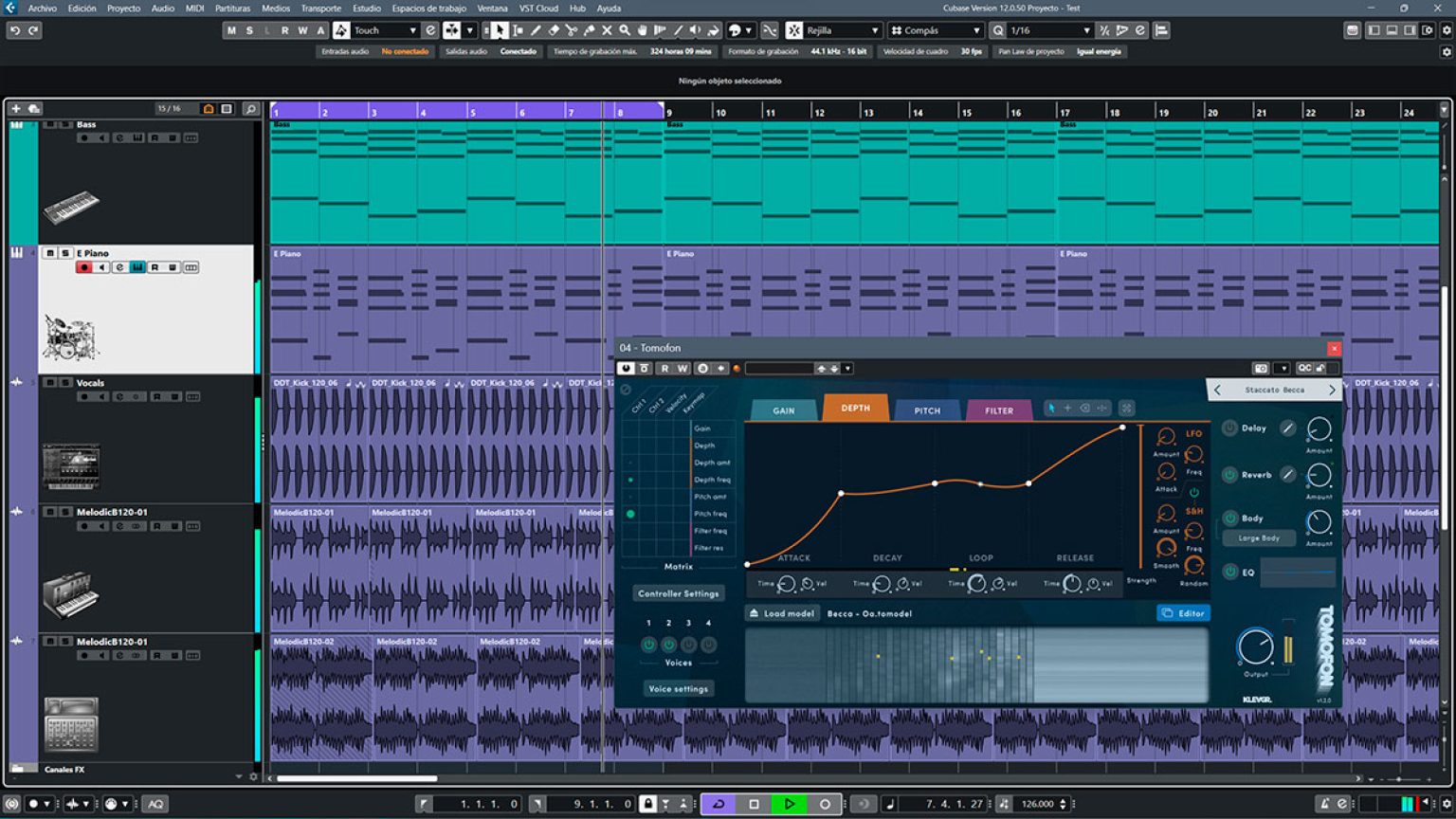Viewport: 1456px width, 819px height.
Task: Switch to the PITCH tab in Tomofon
Action: [927, 410]
